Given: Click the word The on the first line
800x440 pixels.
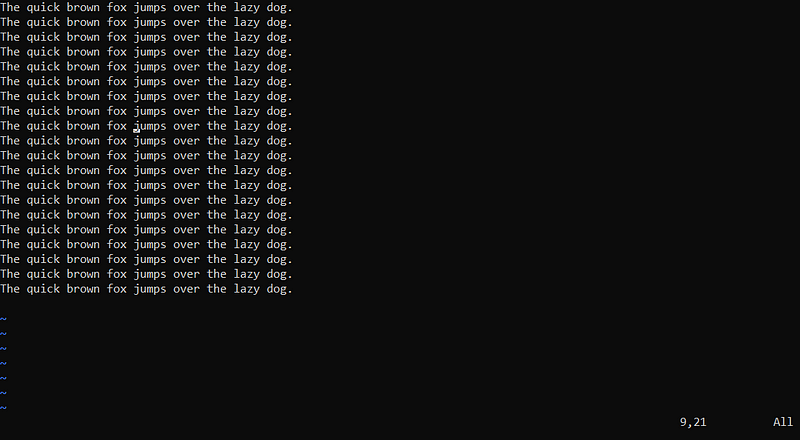Looking at the screenshot, I should [x=10, y=8].
